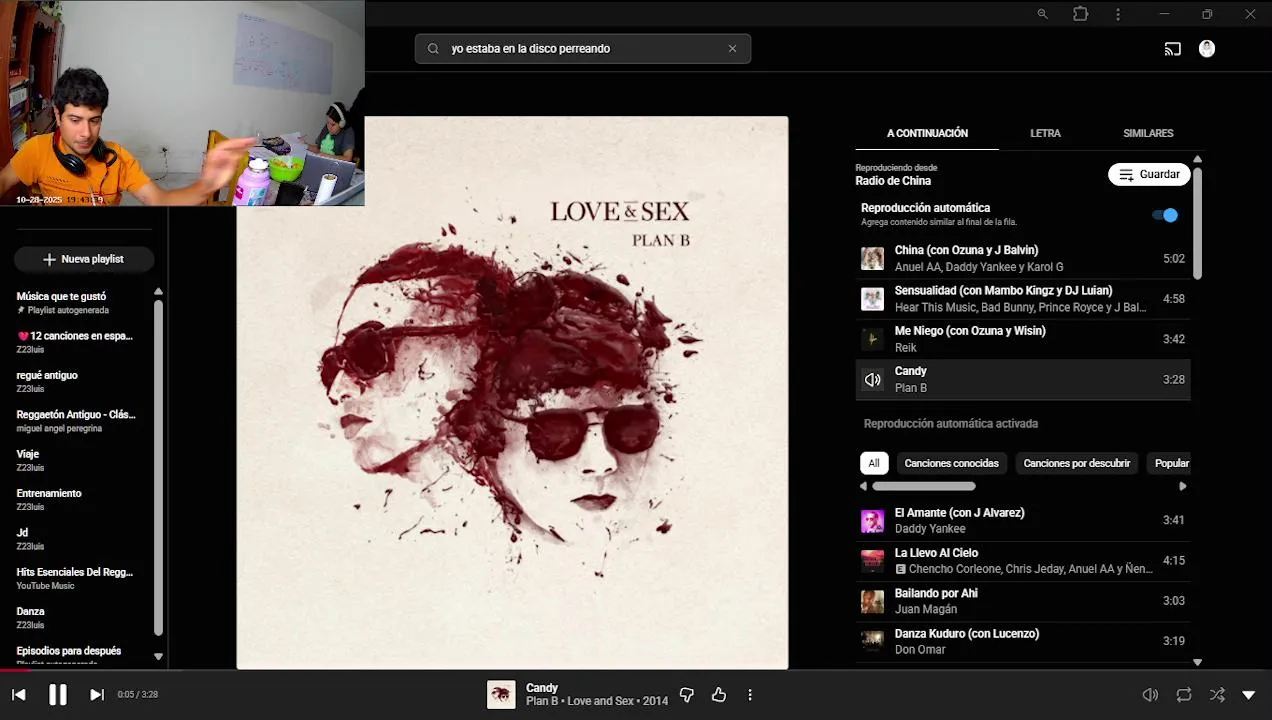1272x720 pixels.
Task: Select the All filter chip
Action: click(874, 463)
